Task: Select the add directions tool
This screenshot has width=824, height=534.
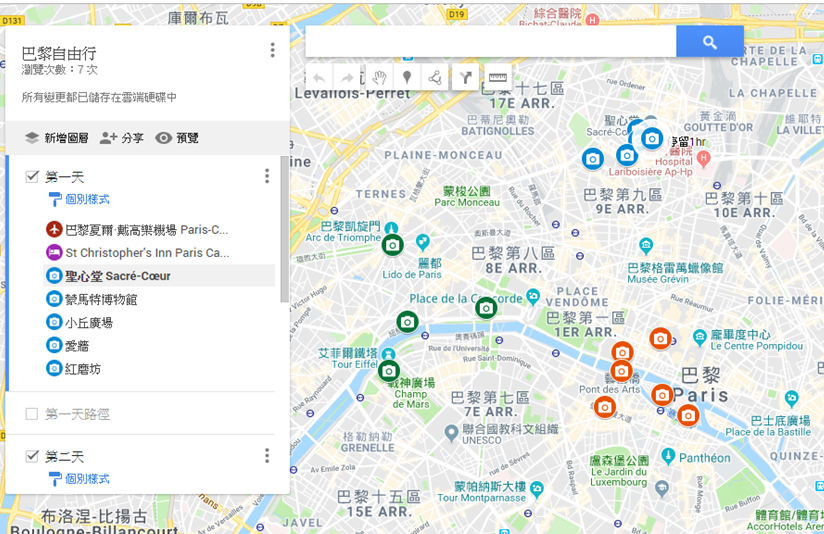Action: (x=465, y=78)
